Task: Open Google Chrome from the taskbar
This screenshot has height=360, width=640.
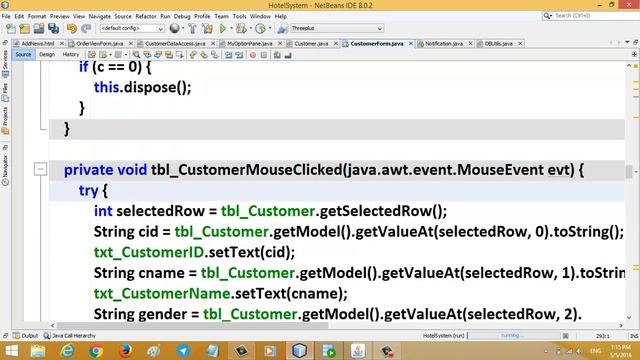Action: pos(96,351)
